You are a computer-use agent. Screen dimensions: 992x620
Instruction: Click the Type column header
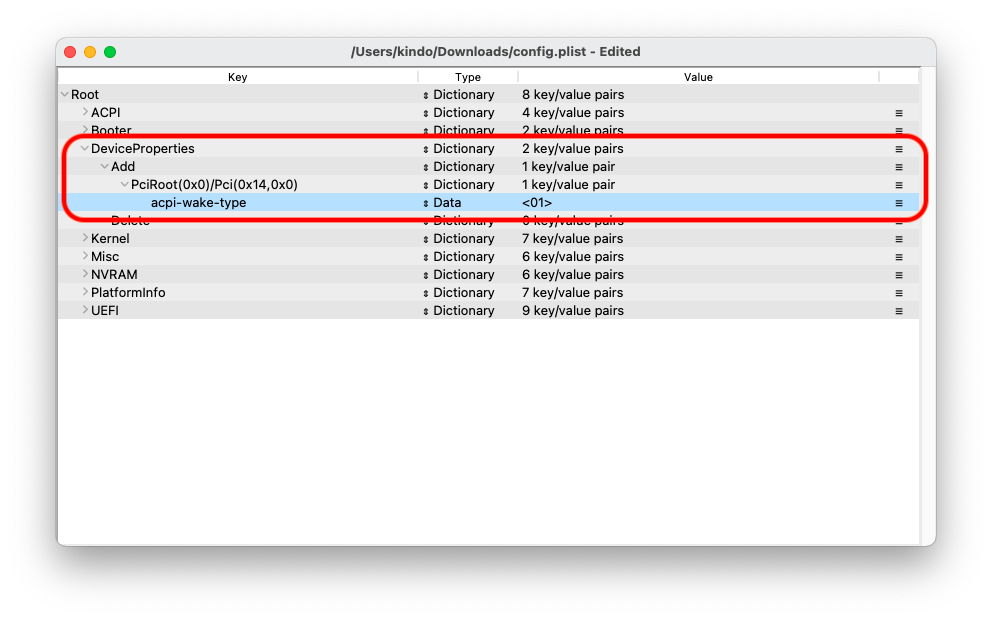pos(468,77)
